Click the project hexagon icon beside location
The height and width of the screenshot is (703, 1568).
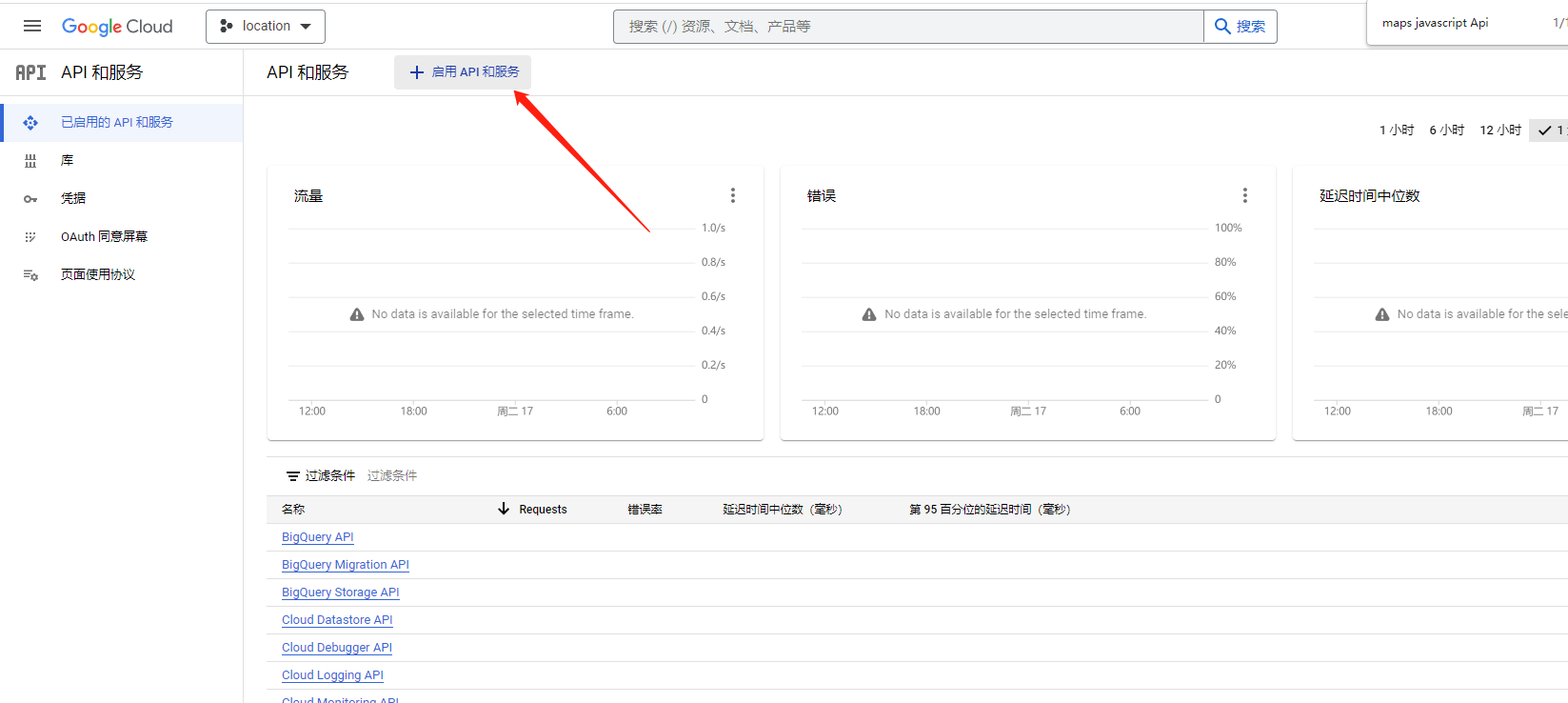[x=227, y=27]
